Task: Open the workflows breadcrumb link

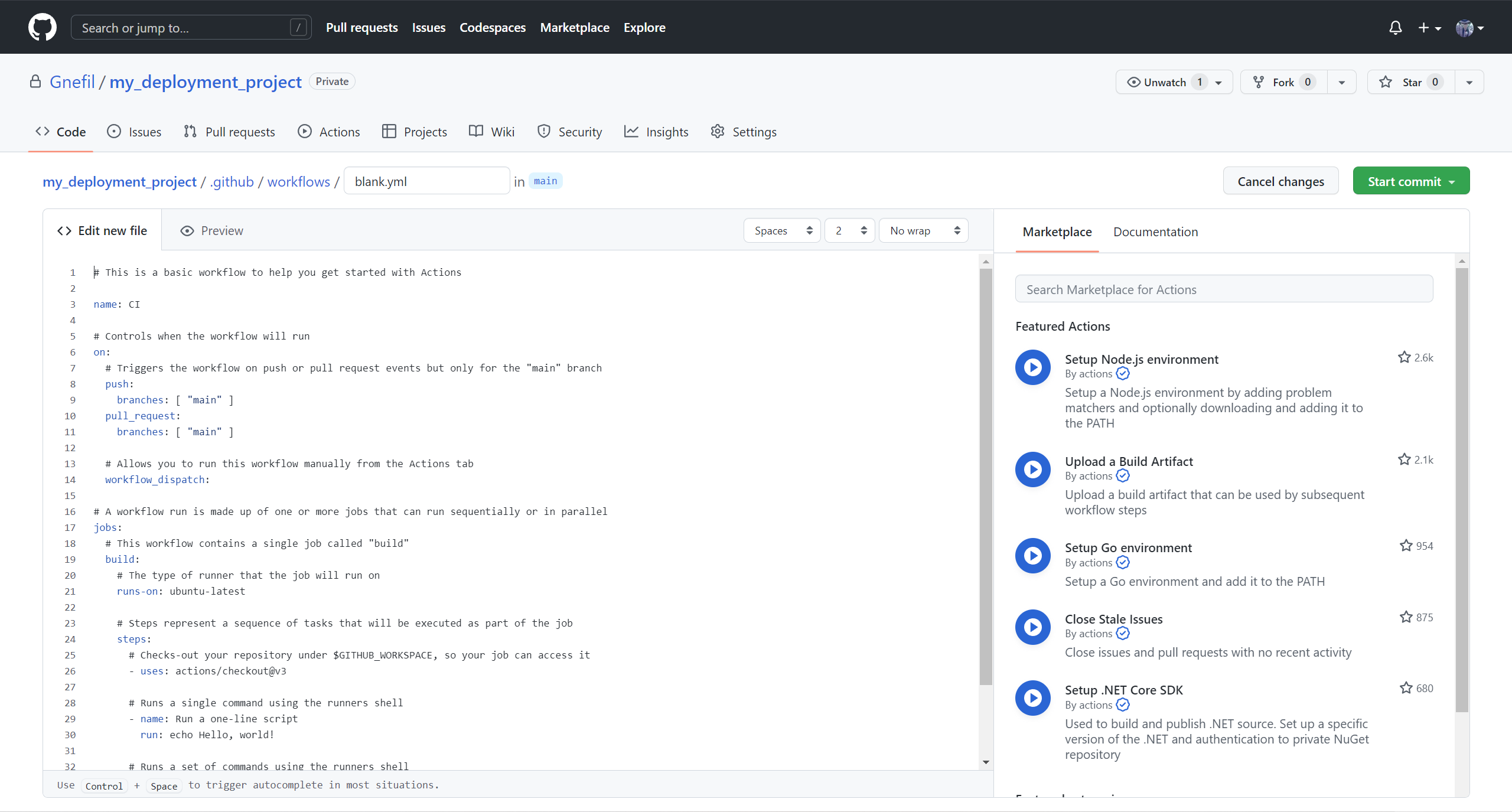Action: [x=298, y=181]
